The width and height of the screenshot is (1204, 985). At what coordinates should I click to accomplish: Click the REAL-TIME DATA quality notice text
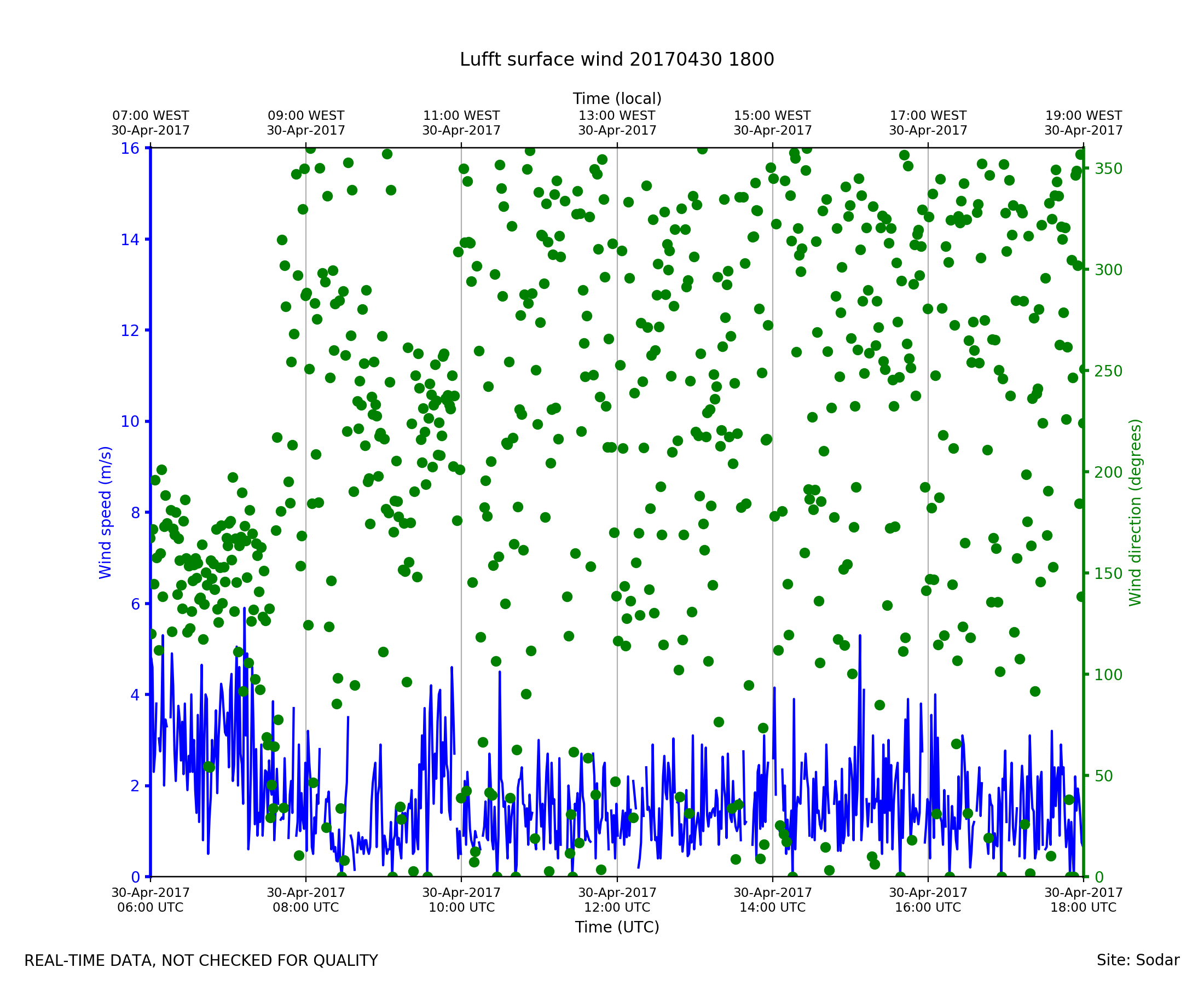tap(201, 961)
